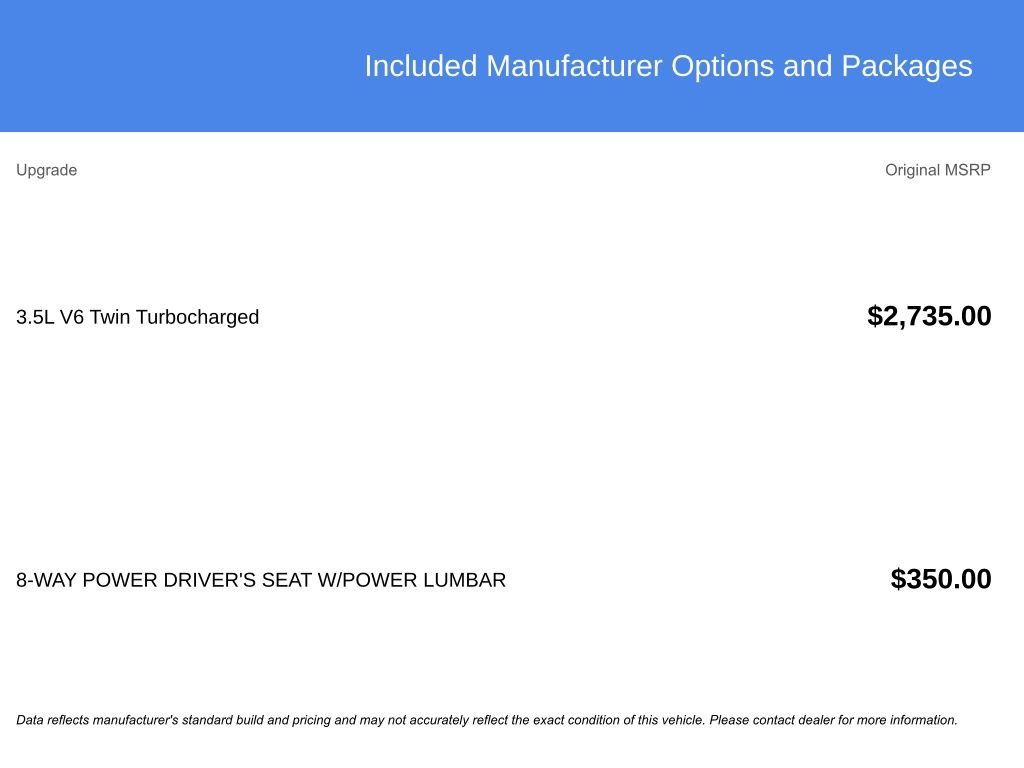Click the '3.5L' engine size text

click(35, 317)
